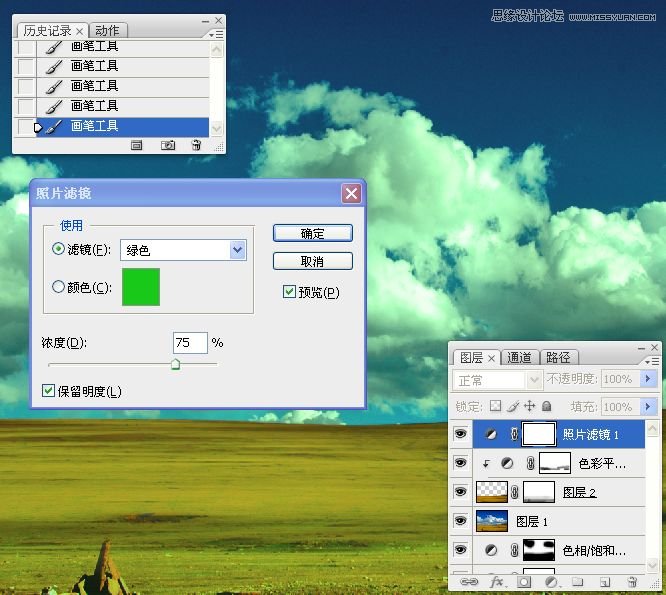Click the 照片滤镜 1 layer mask thumbnail

539,434
